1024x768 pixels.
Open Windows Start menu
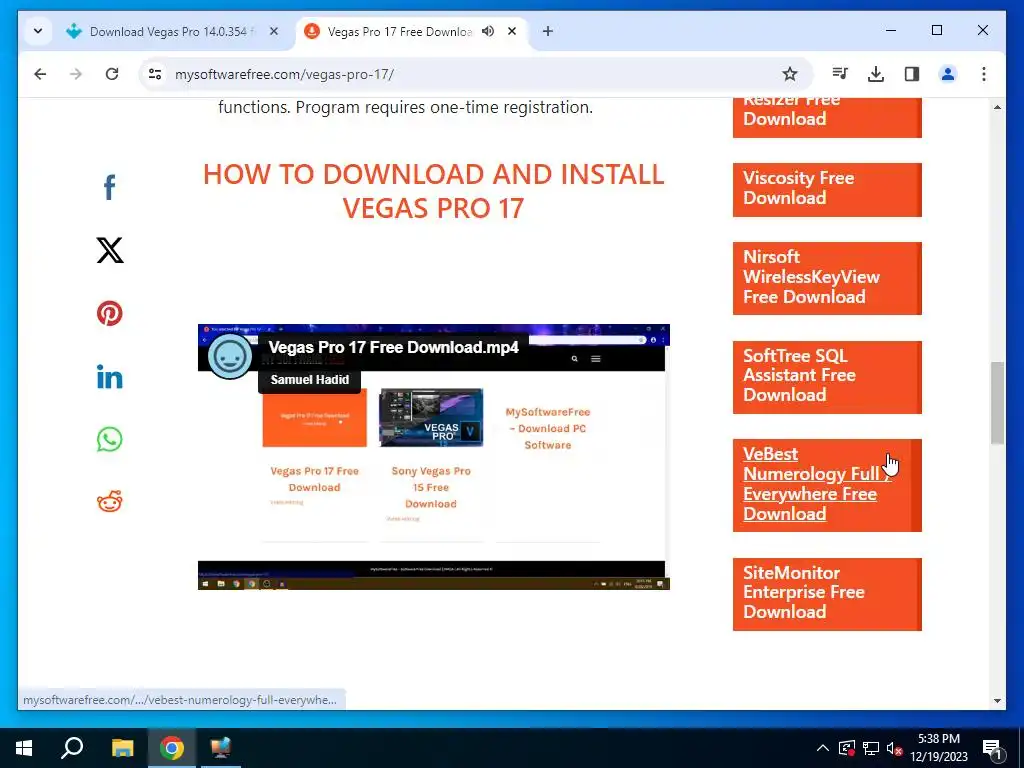24,748
